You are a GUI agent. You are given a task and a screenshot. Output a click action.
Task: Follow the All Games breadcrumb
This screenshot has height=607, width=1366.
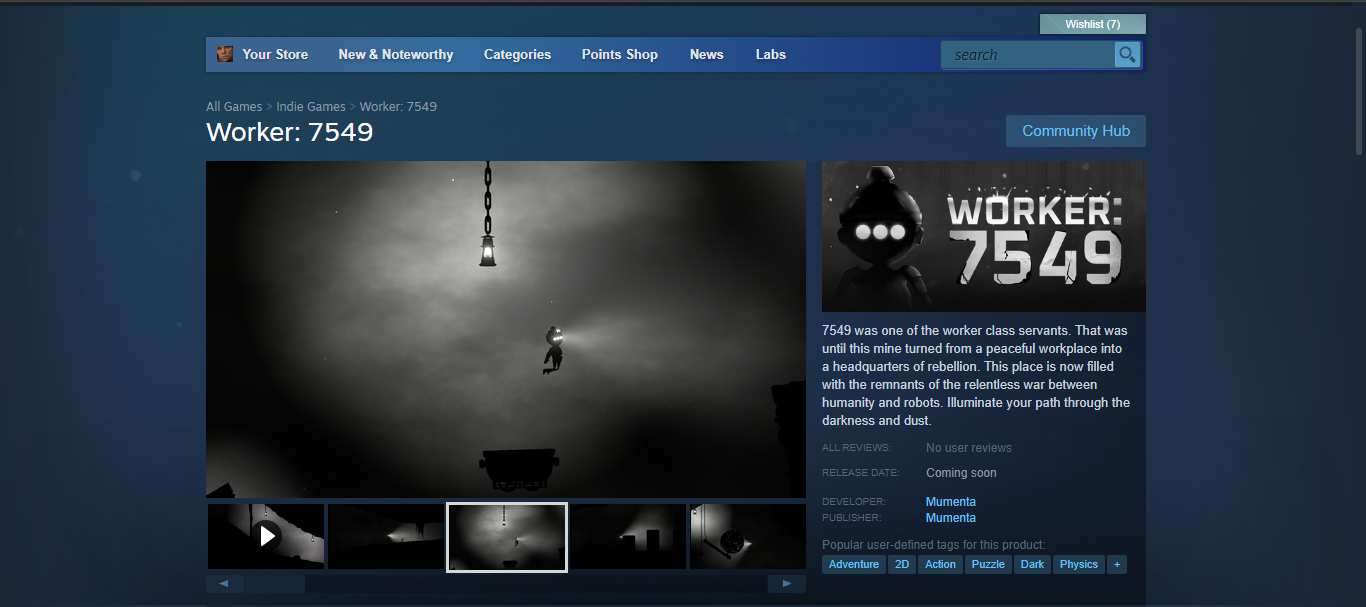click(x=234, y=107)
